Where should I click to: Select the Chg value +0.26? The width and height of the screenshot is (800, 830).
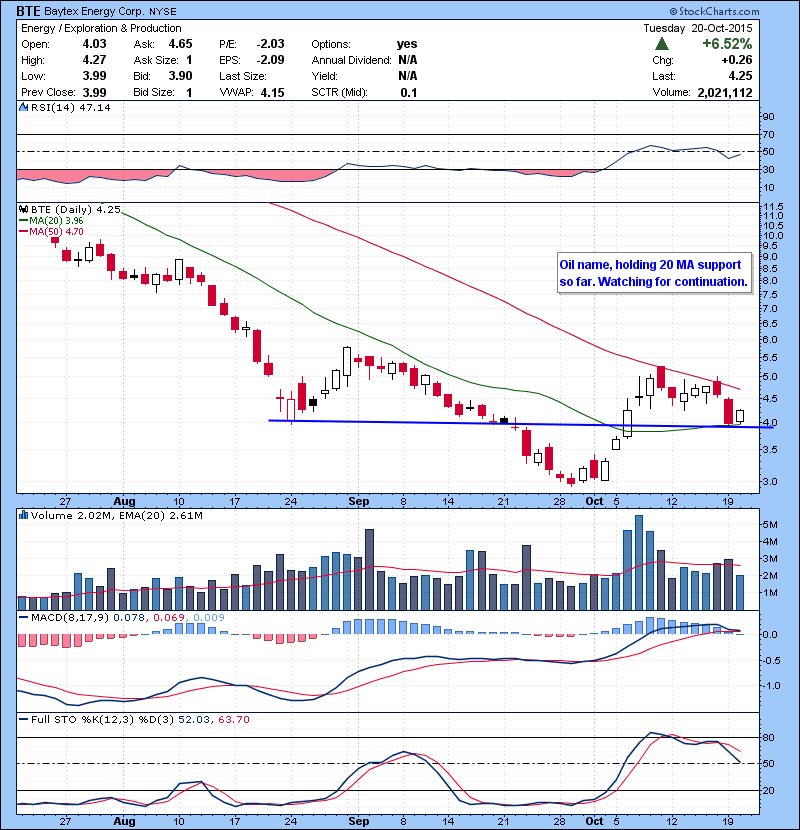(736, 60)
